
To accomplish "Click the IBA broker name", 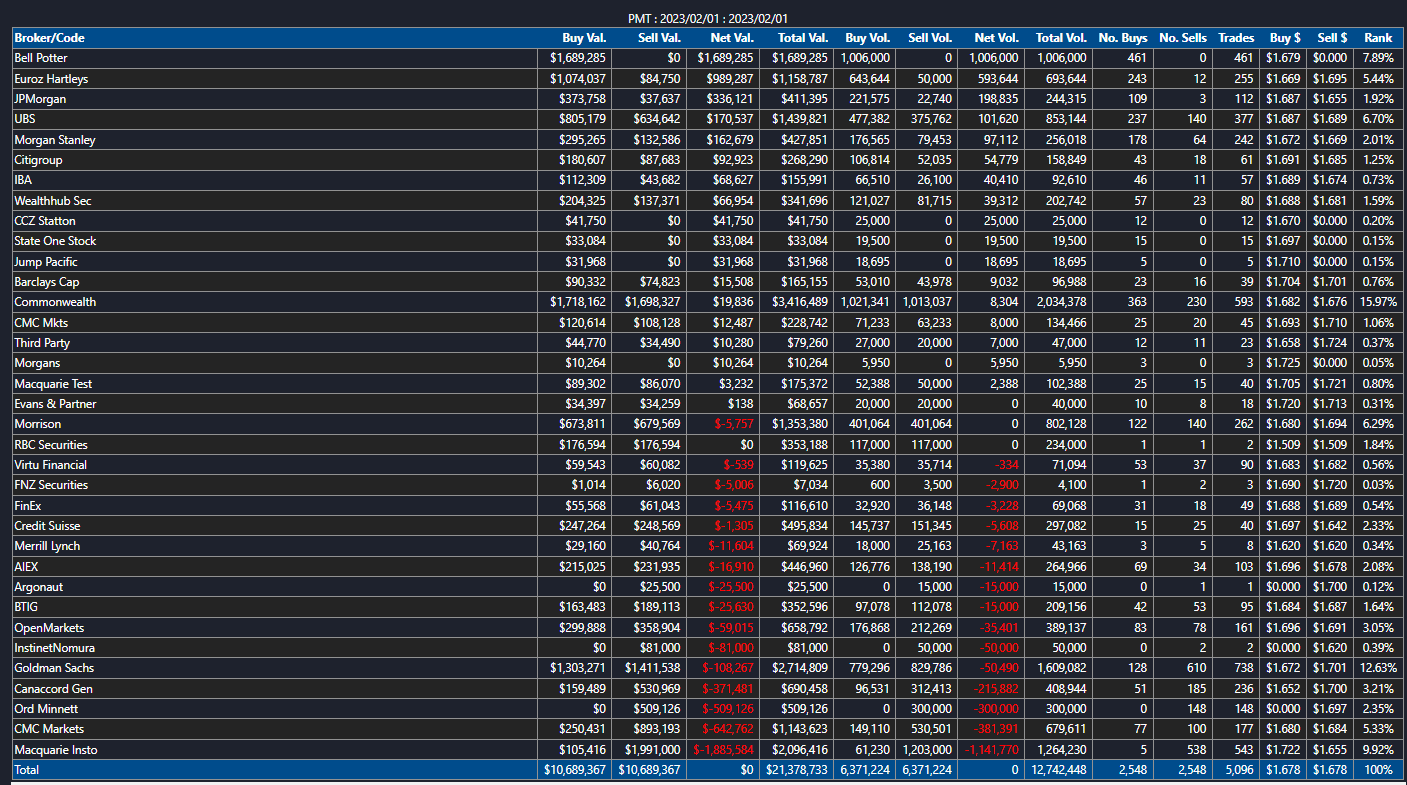I will click(x=23, y=180).
